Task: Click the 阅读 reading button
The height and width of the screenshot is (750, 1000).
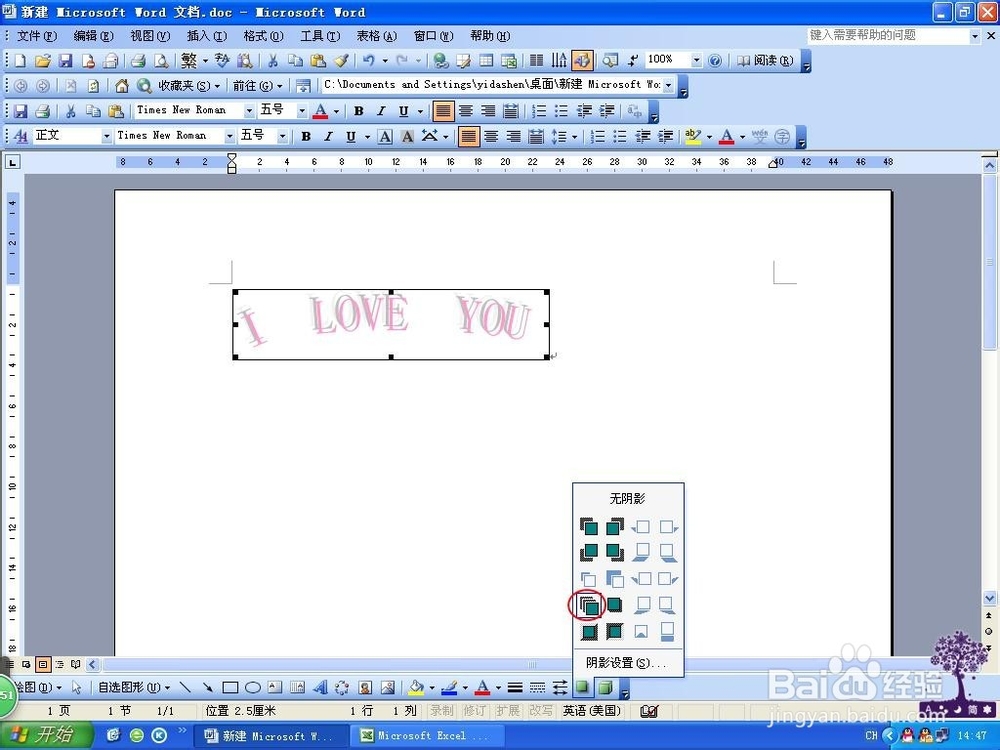Action: (765, 61)
